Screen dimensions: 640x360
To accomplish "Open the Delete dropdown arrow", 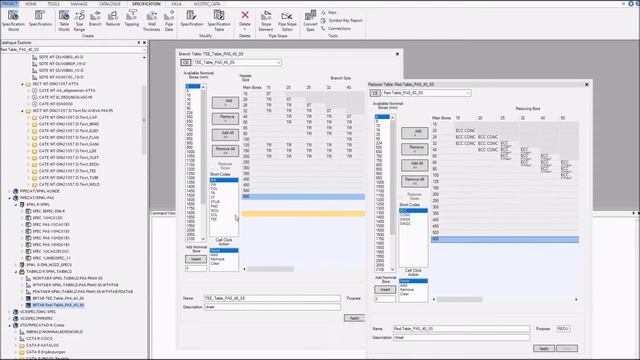I will point(245,29).
